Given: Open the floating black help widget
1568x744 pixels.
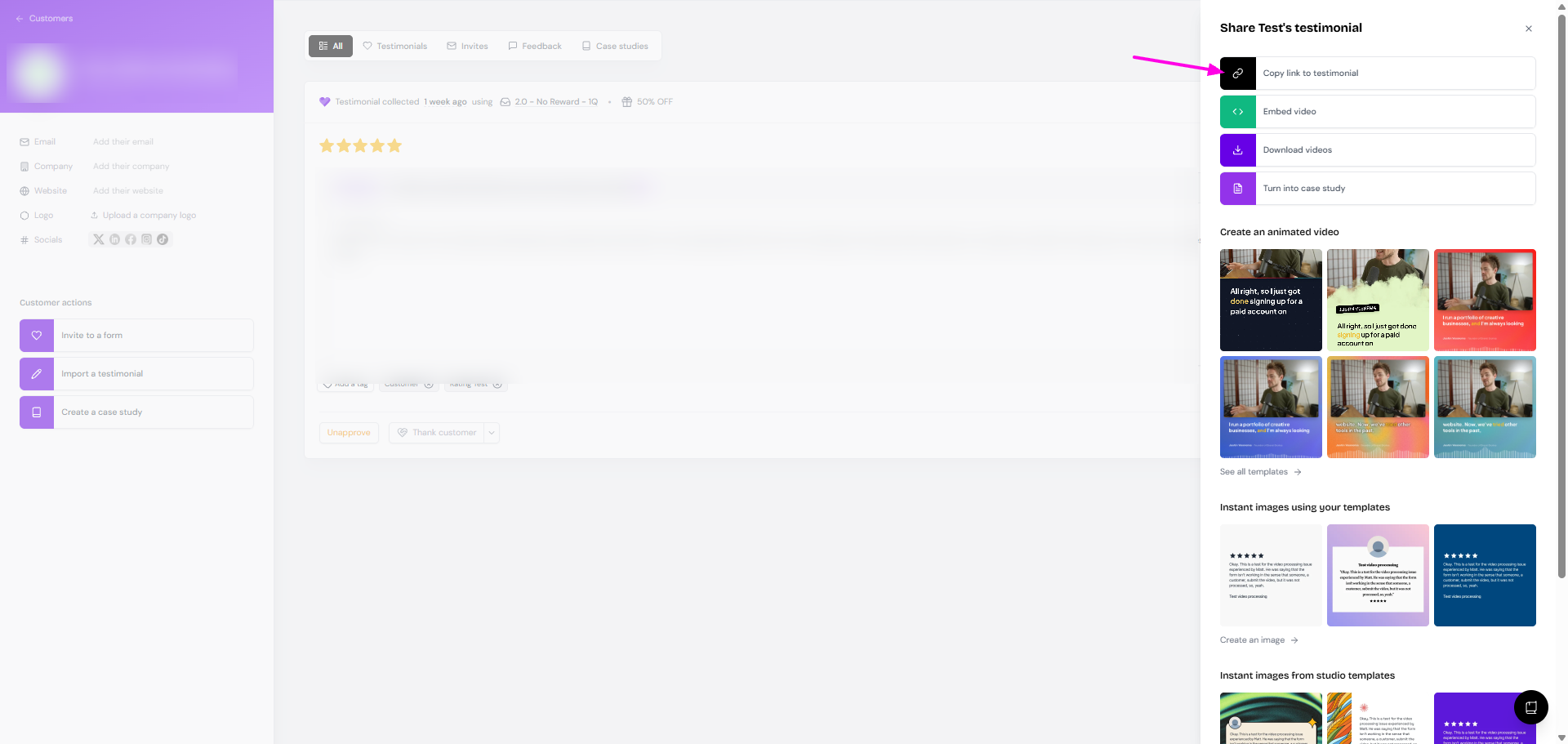Looking at the screenshot, I should (1530, 707).
